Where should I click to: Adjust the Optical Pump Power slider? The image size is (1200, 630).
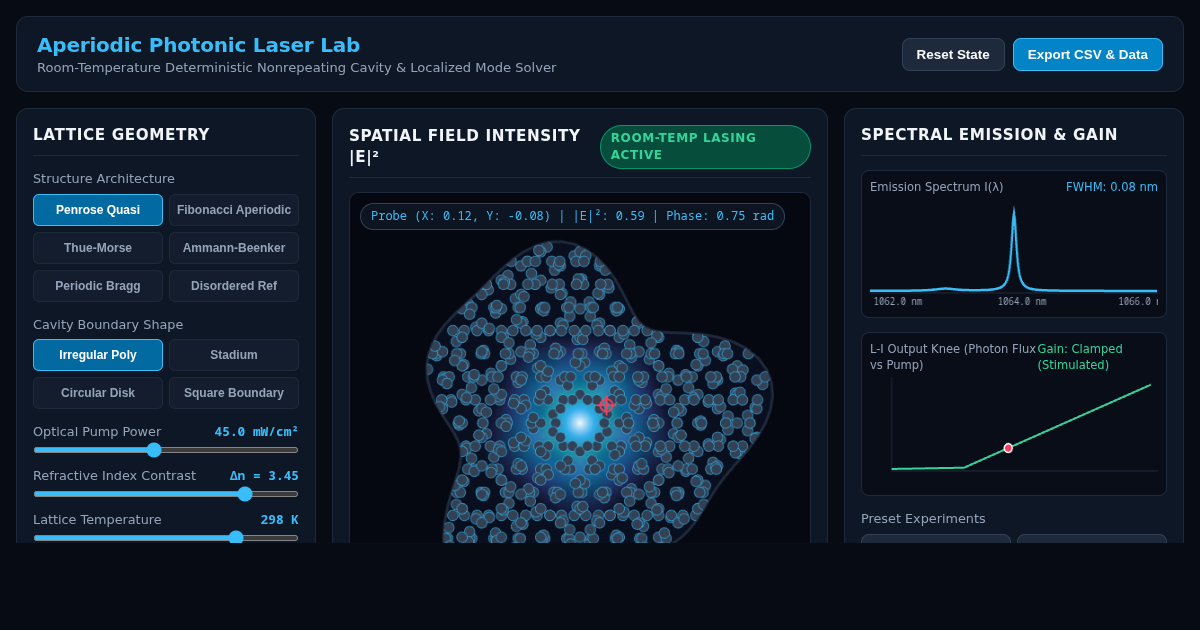[x=166, y=450]
